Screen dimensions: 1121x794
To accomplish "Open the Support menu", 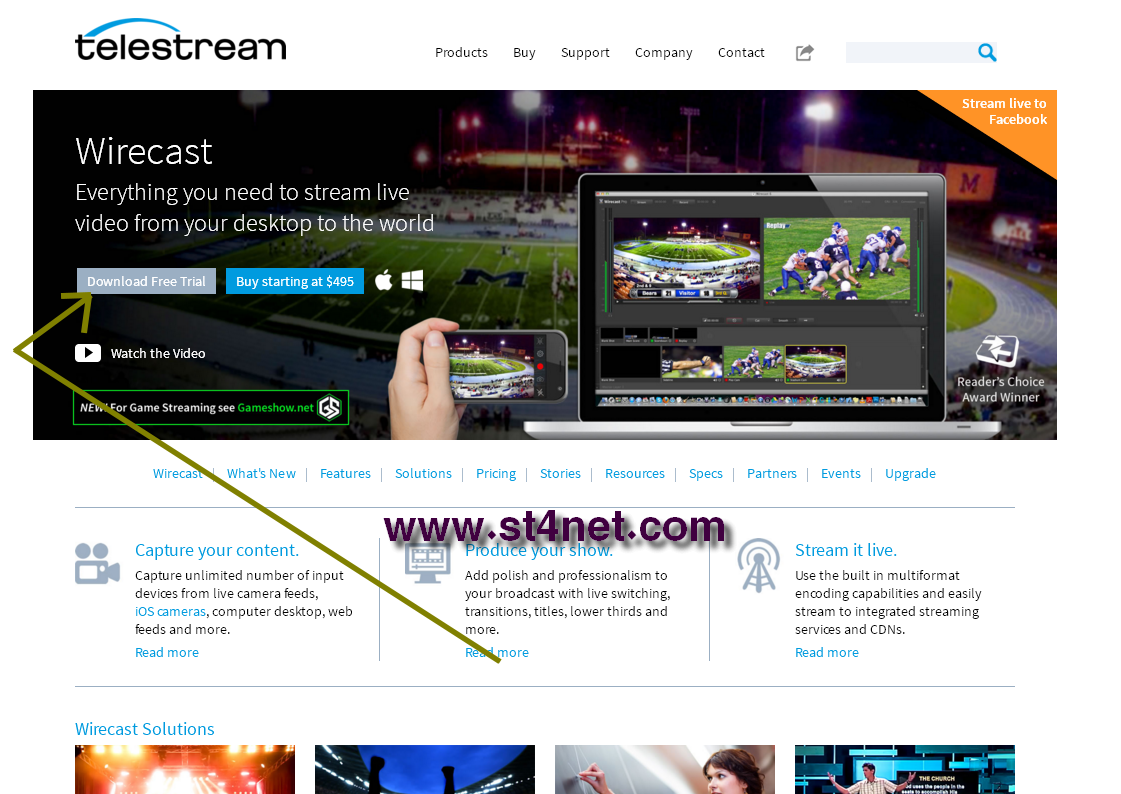I will pyautogui.click(x=585, y=52).
